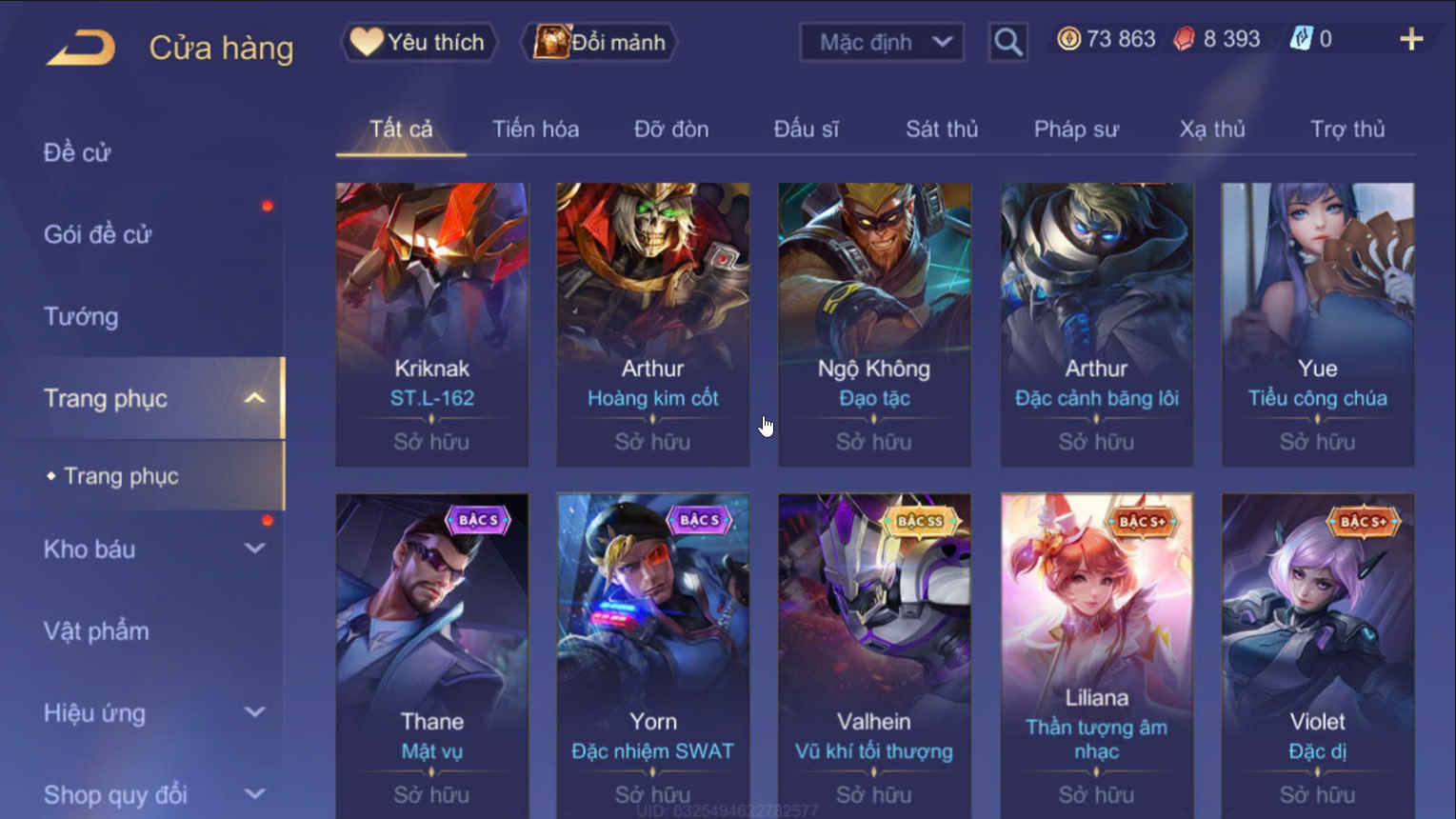Click the golden back arrow icon

(x=80, y=47)
